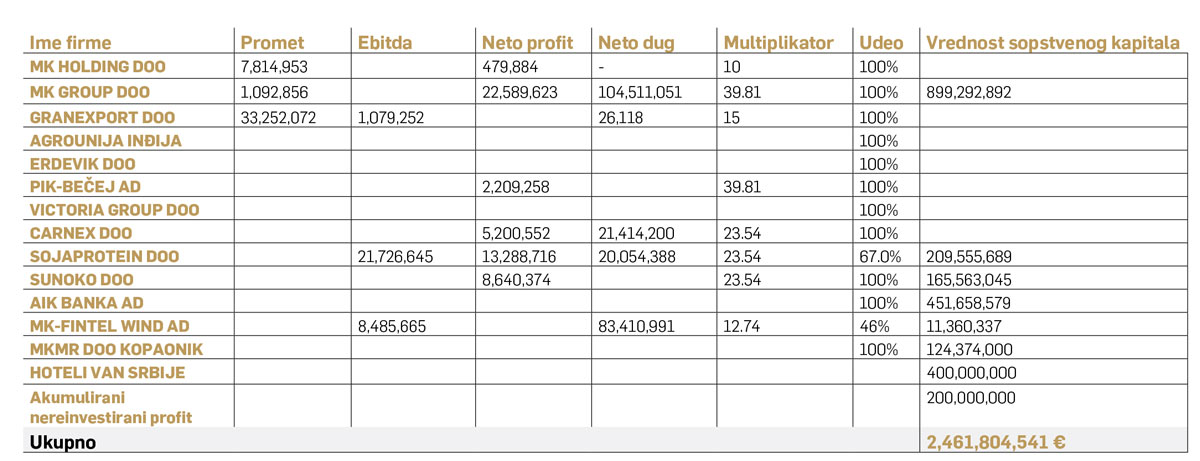Click the 'Ebitda' column header
The height and width of the screenshot is (461, 1200).
pos(385,43)
